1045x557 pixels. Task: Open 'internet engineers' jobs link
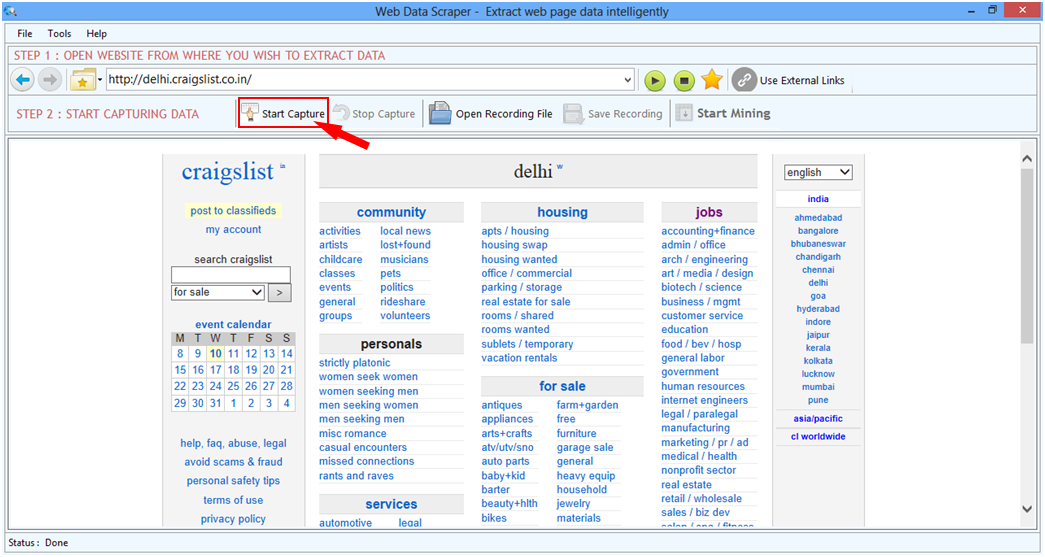coord(704,400)
